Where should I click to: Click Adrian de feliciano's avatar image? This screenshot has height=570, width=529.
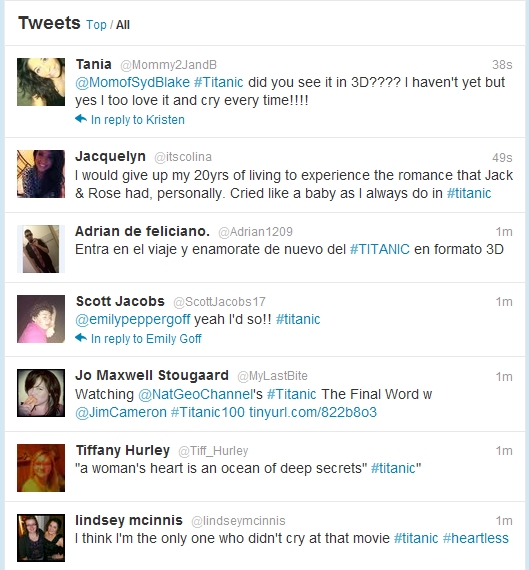click(41, 249)
